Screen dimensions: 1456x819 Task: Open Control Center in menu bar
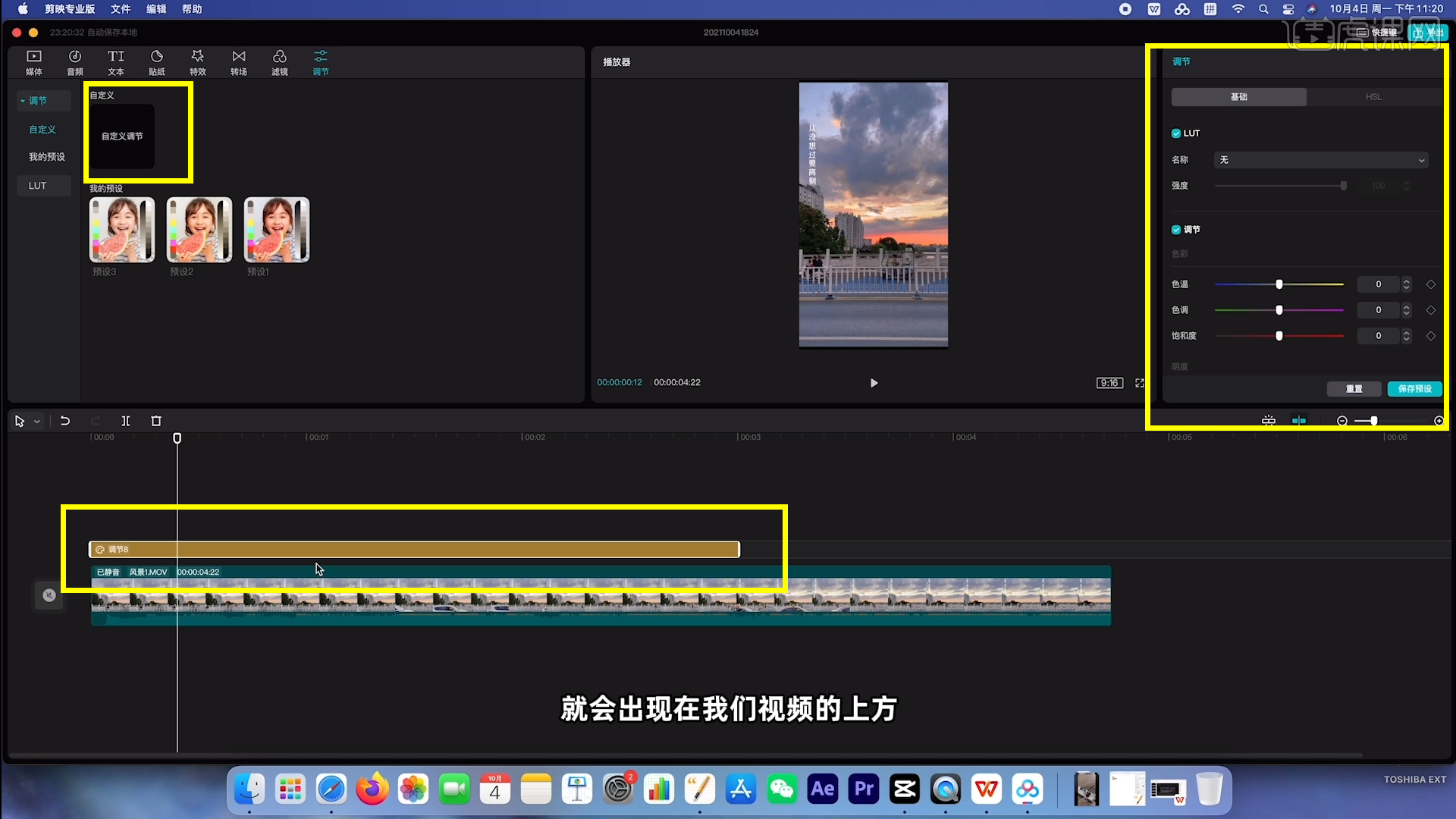tap(1288, 9)
